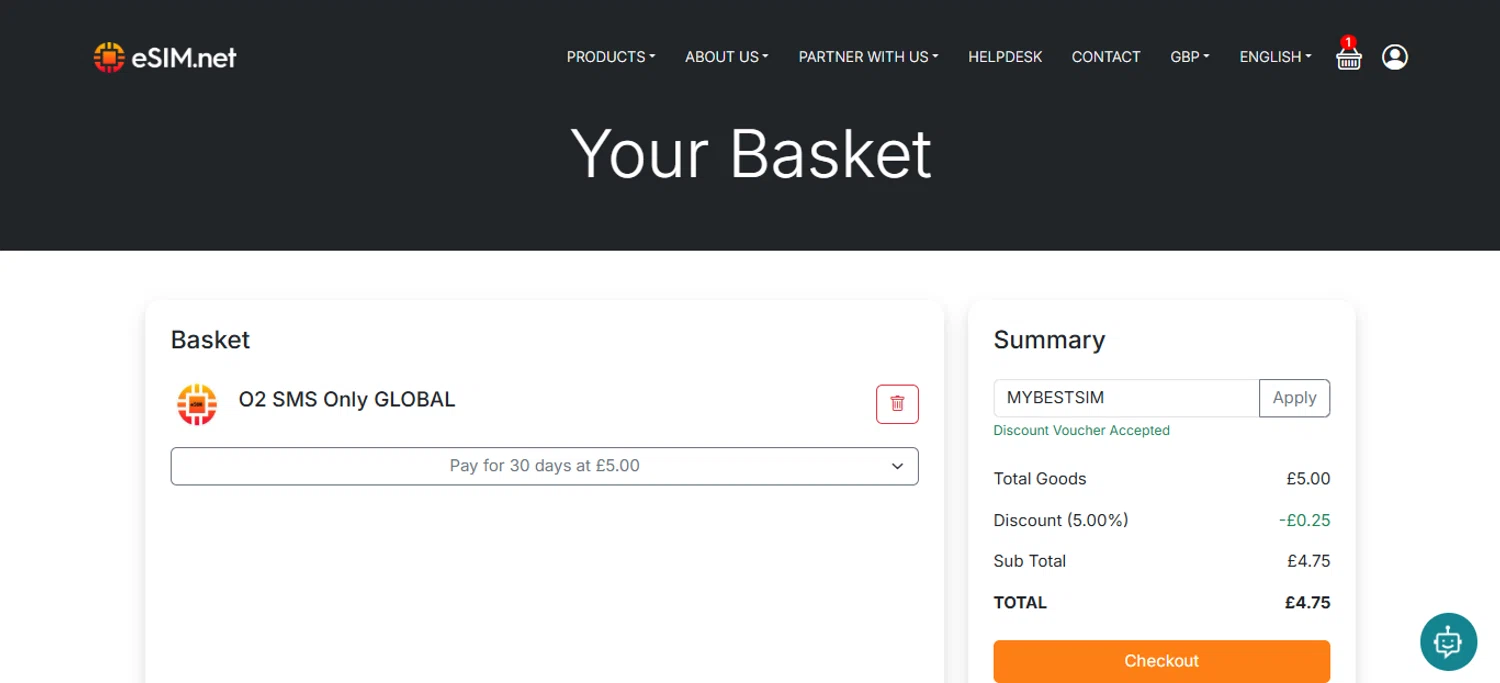Click the O2 SMS Only GLOBAL title
Viewport: 1500px width, 683px height.
coord(347,399)
